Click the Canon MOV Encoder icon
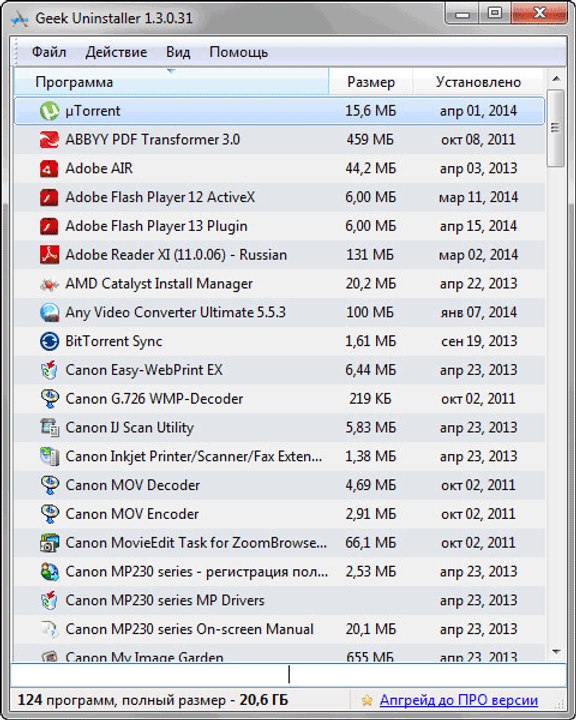The height and width of the screenshot is (720, 576). [x=49, y=514]
